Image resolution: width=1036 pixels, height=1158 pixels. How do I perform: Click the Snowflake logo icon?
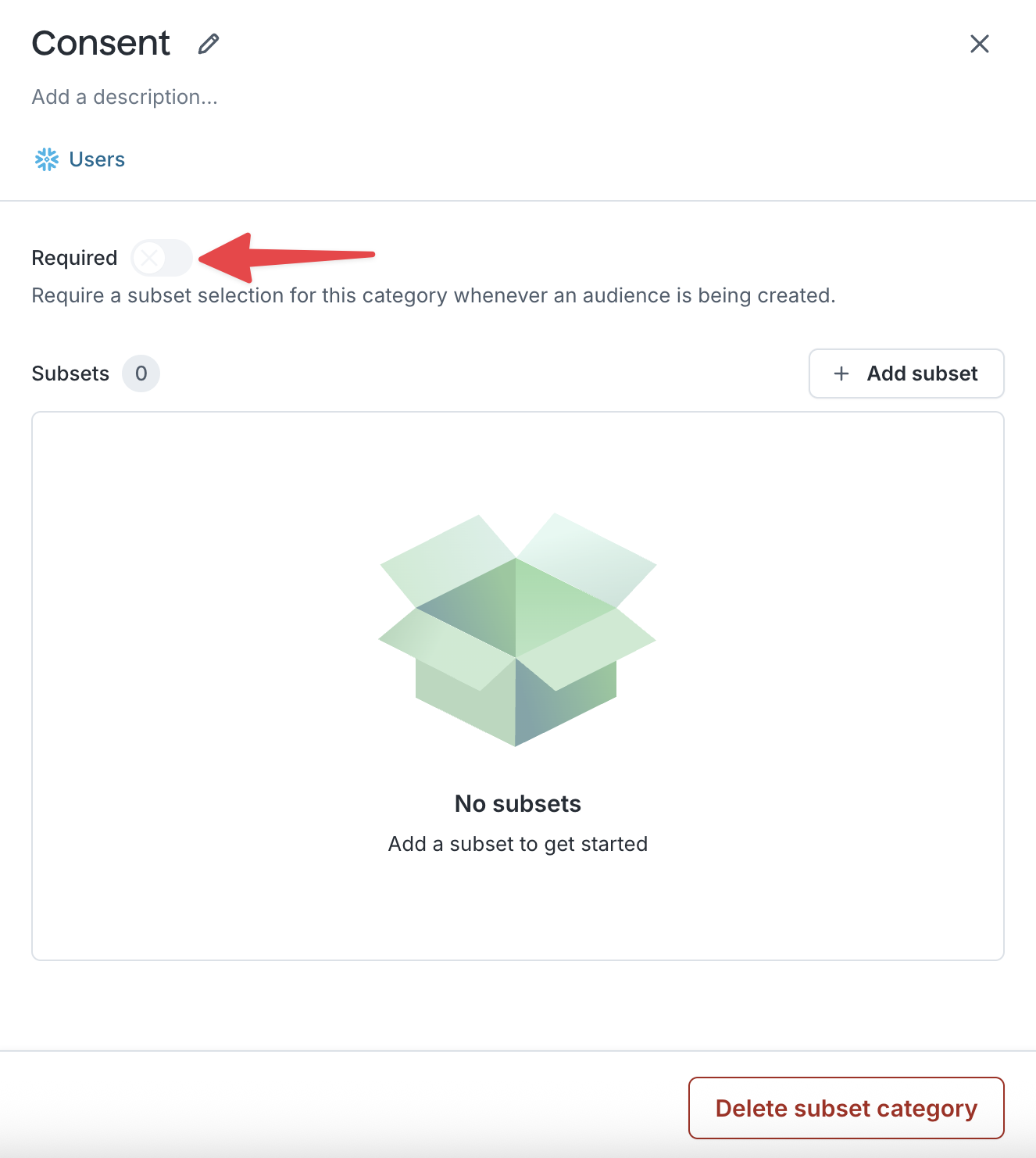pos(47,159)
